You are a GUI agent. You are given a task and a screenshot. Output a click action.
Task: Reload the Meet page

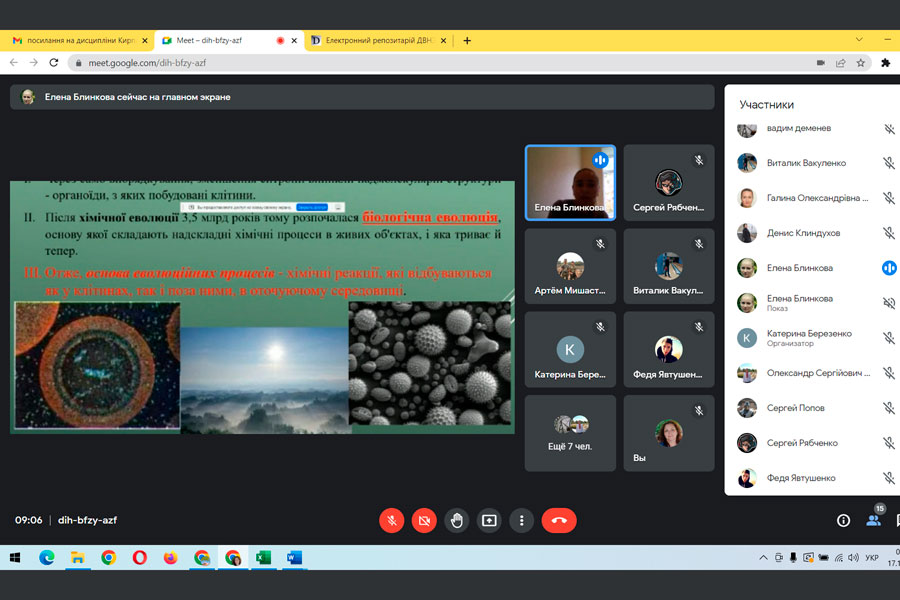click(53, 63)
